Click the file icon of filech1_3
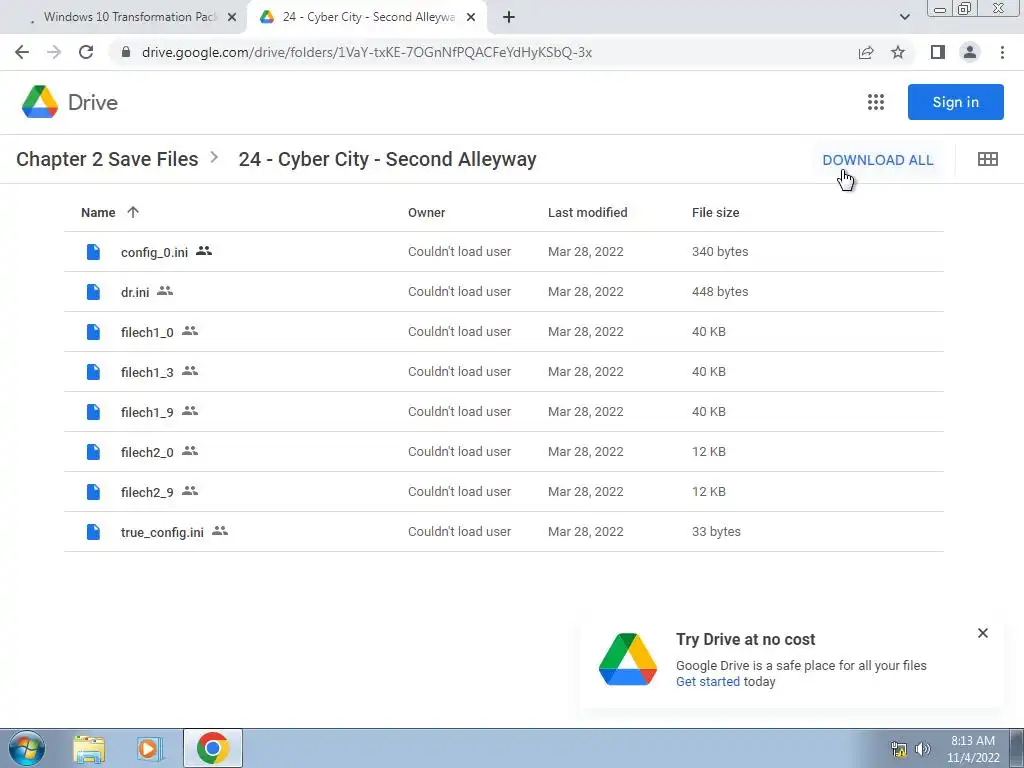This screenshot has width=1024, height=768. [93, 372]
